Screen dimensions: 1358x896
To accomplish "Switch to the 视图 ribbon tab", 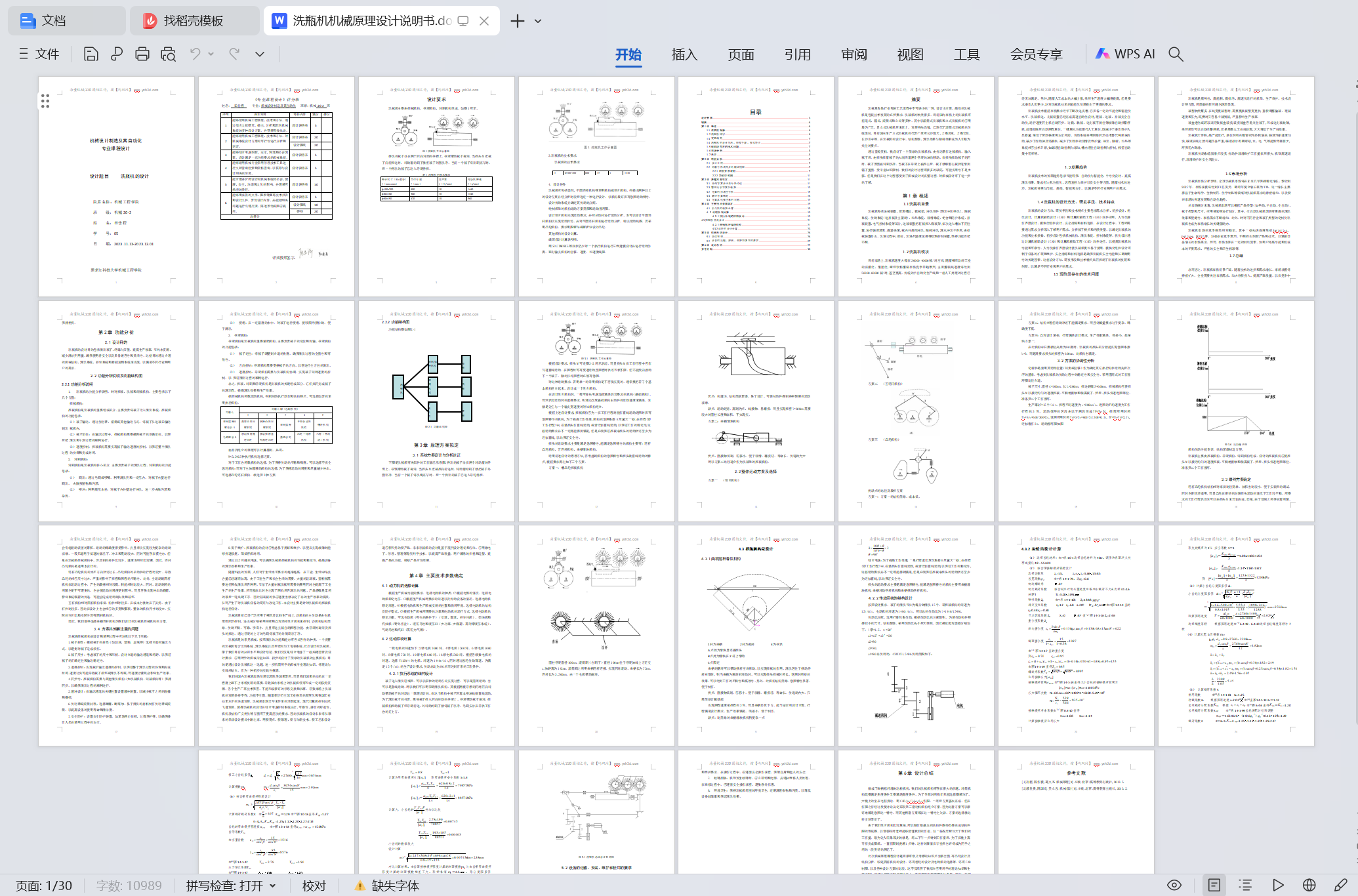I will (x=910, y=54).
